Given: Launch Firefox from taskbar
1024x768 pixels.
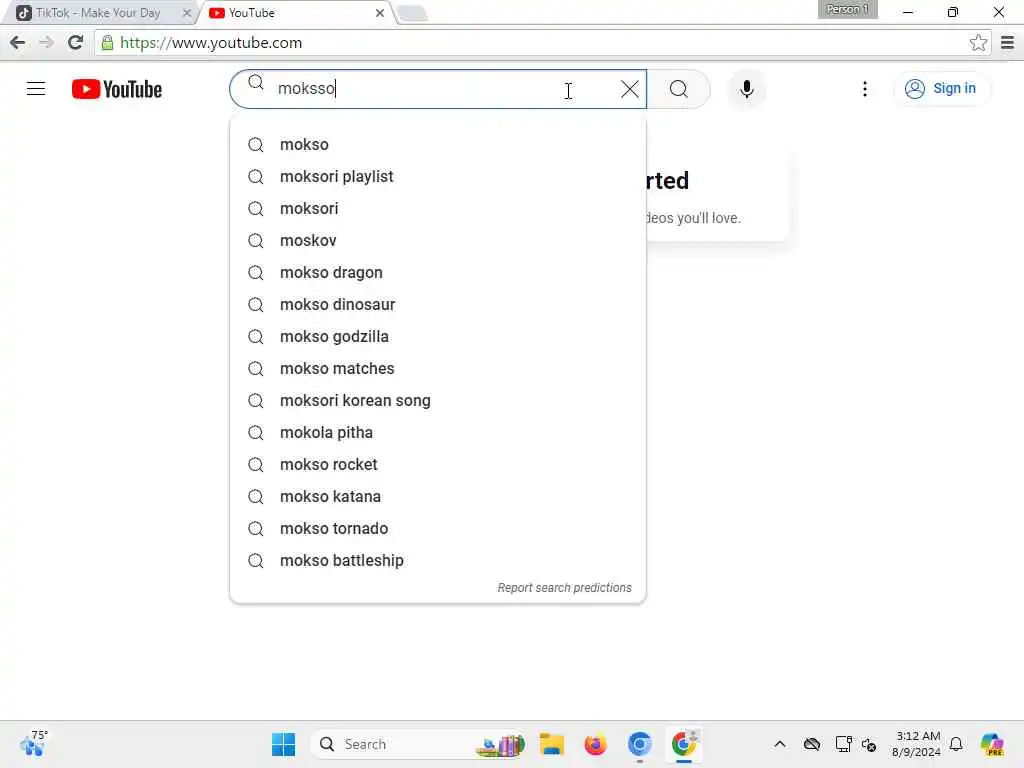Looking at the screenshot, I should point(595,744).
